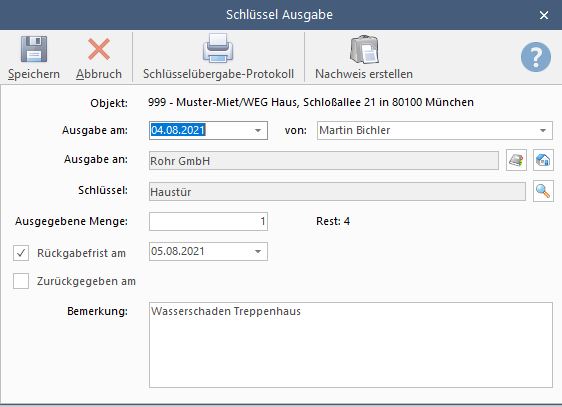Close the Schlüssel Ausgabe dialog
562x407 pixels.
544,15
